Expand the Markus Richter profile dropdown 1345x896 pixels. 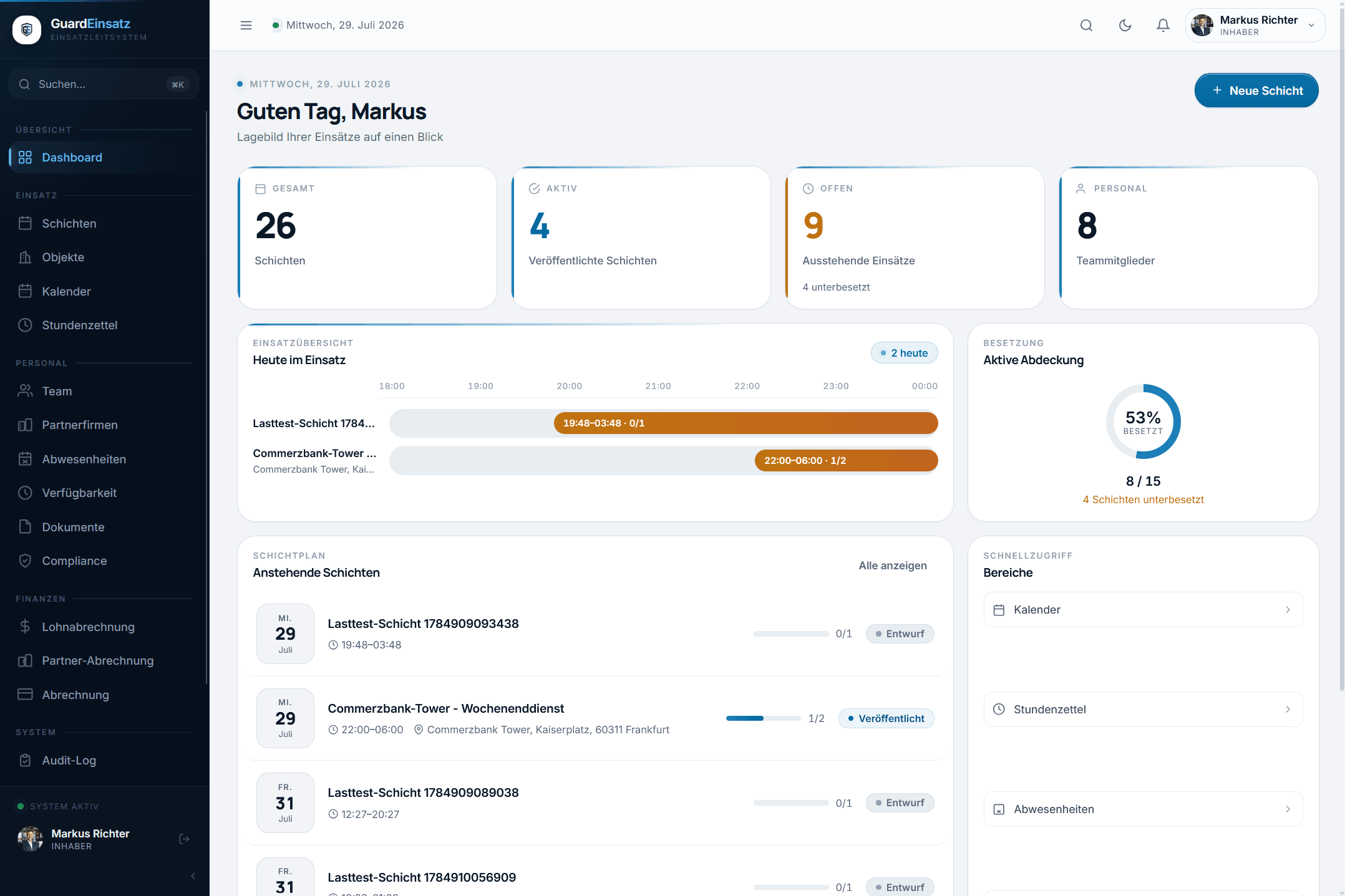[x=1255, y=26]
